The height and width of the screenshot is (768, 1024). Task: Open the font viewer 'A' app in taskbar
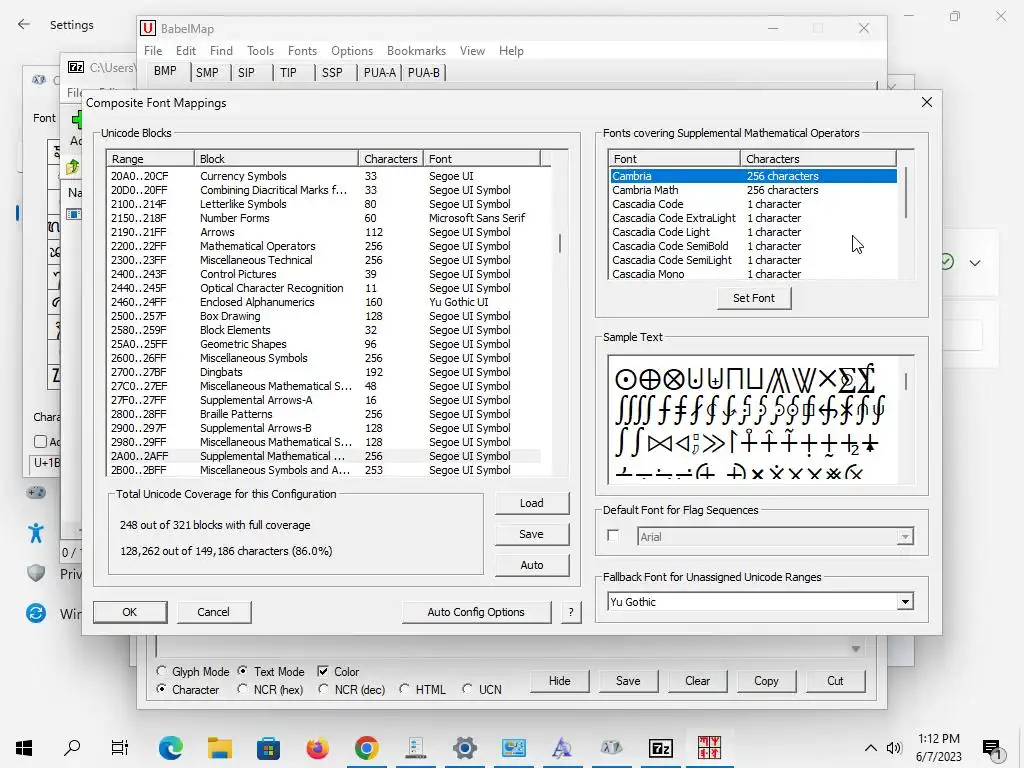562,748
